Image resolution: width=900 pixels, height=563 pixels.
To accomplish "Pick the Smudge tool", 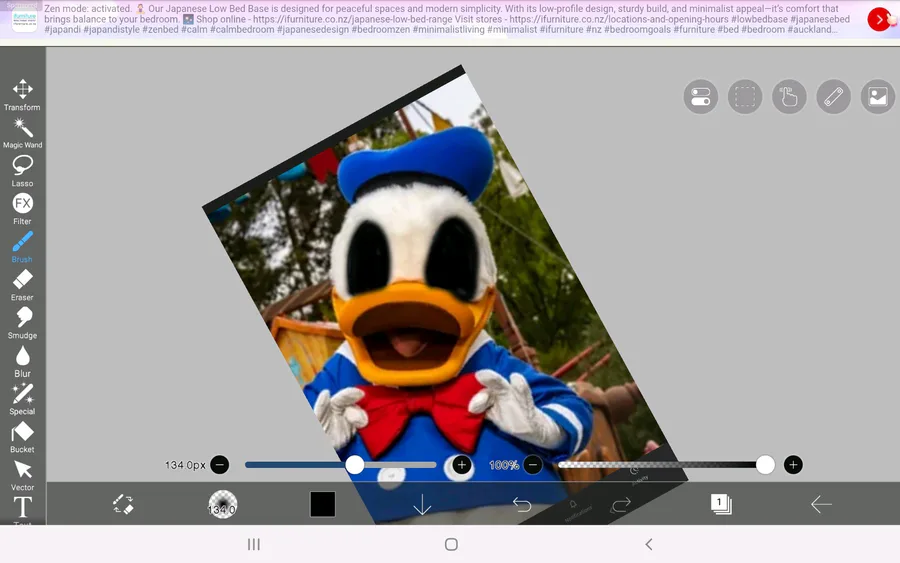I will point(22,323).
